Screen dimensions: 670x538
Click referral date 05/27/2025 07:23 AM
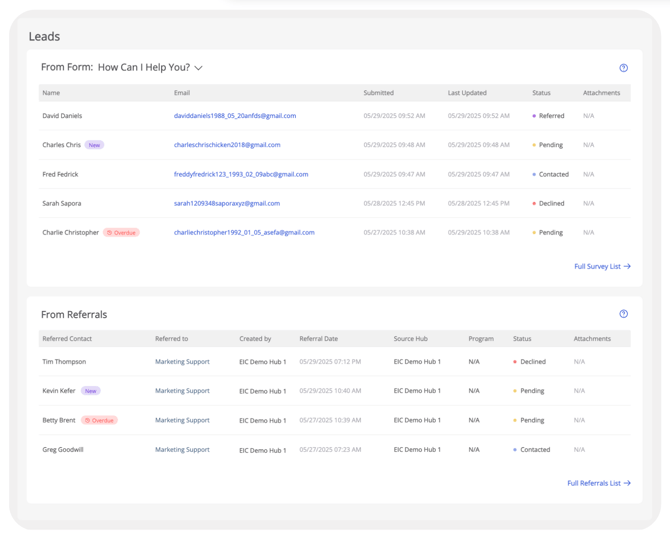(x=330, y=450)
